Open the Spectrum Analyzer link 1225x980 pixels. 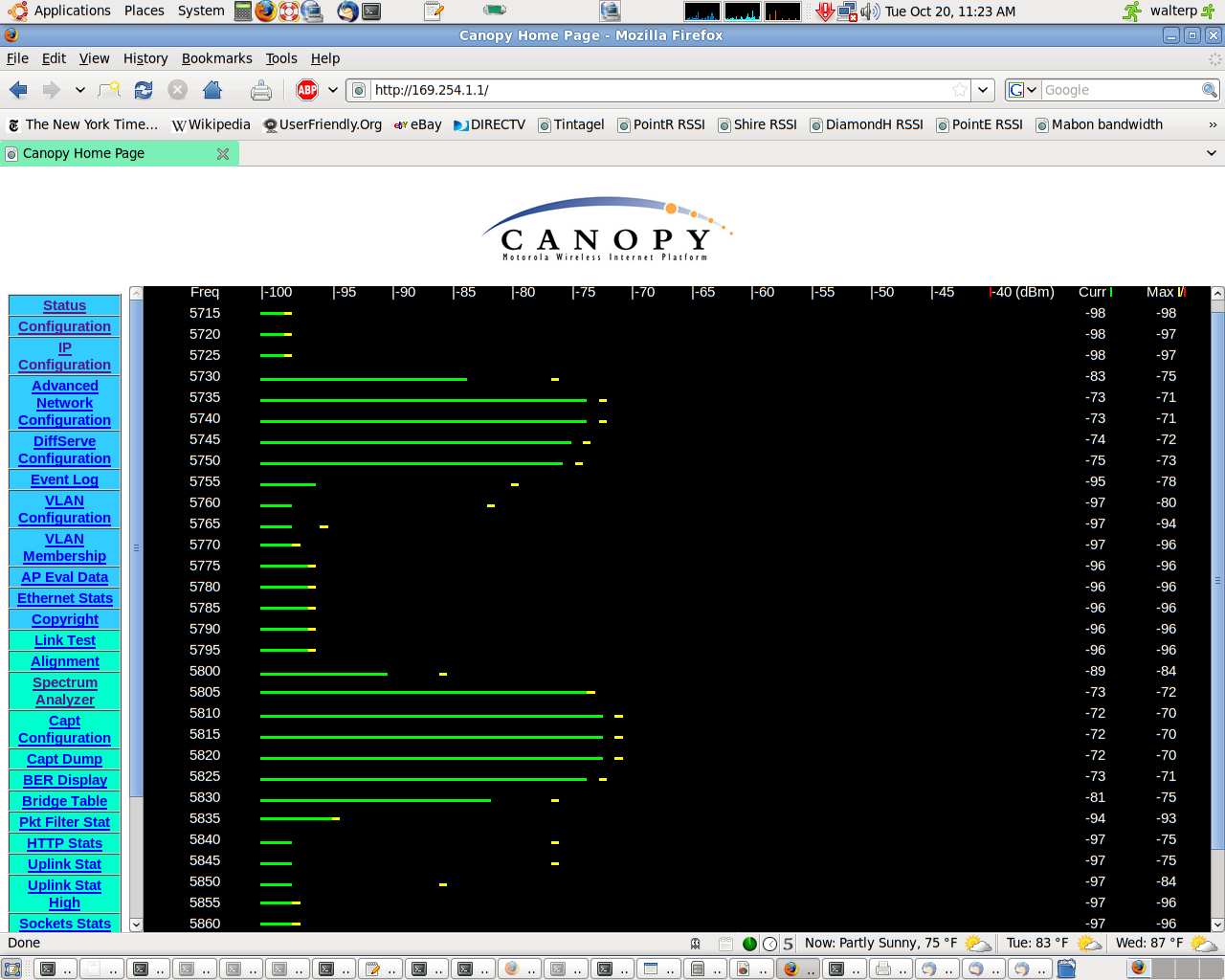pos(65,691)
